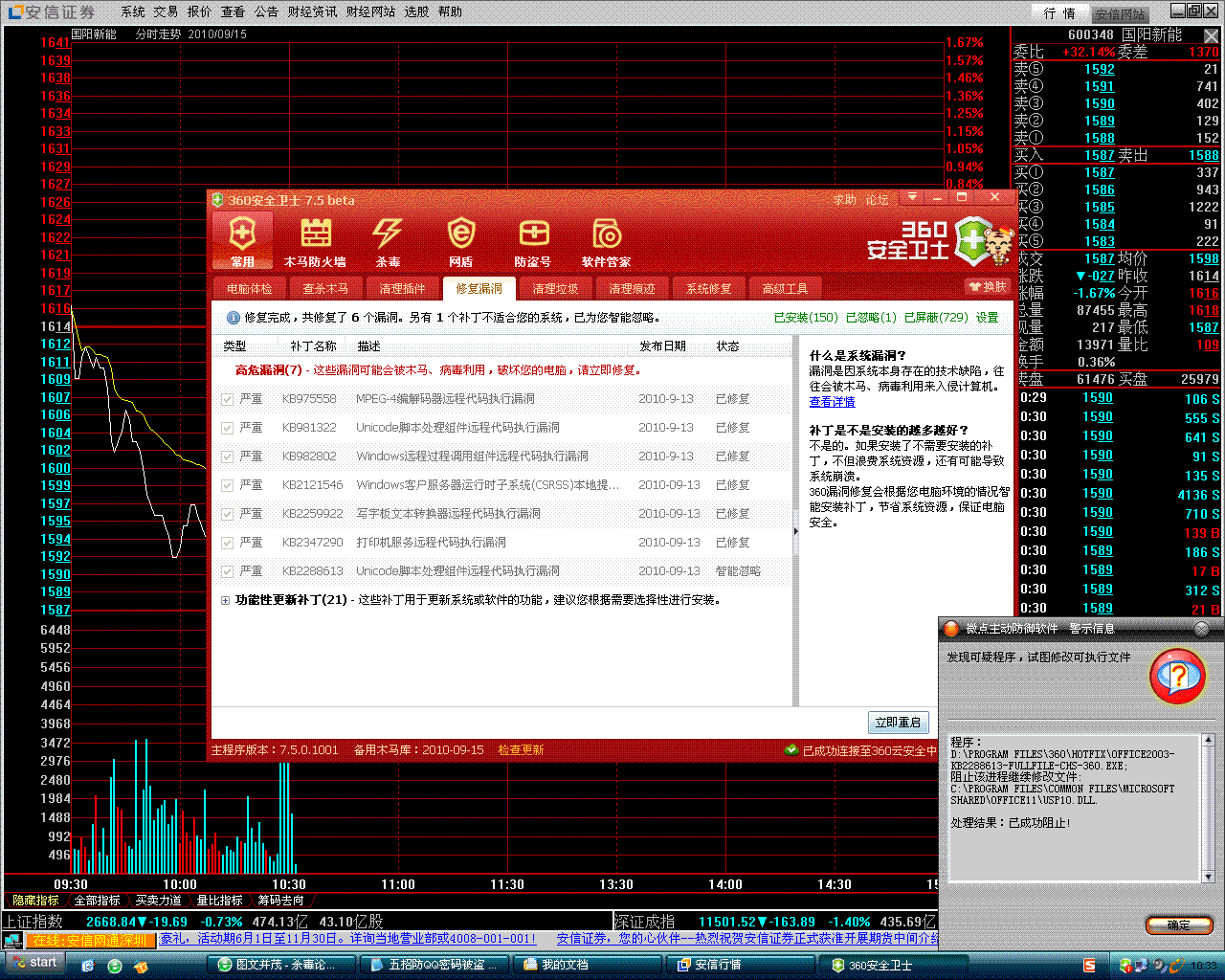Click the 检查更新 link in status bar

tap(521, 750)
